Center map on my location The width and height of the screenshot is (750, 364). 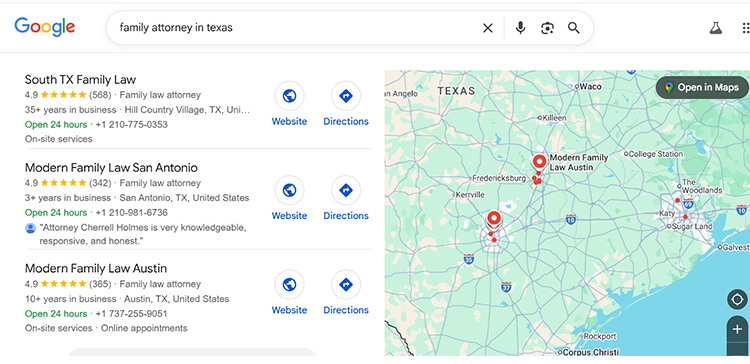737,300
